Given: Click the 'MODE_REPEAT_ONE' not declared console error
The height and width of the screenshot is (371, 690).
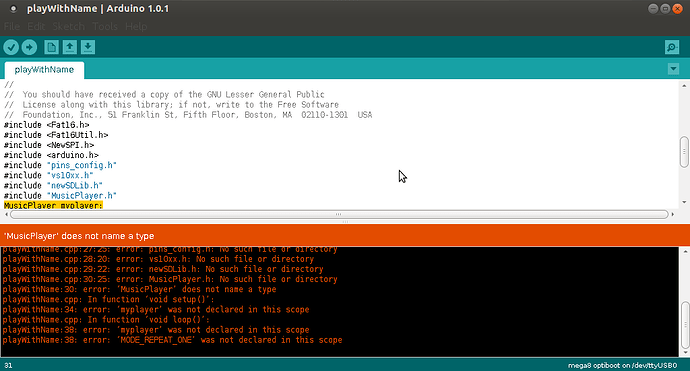Looking at the screenshot, I should [x=172, y=340].
